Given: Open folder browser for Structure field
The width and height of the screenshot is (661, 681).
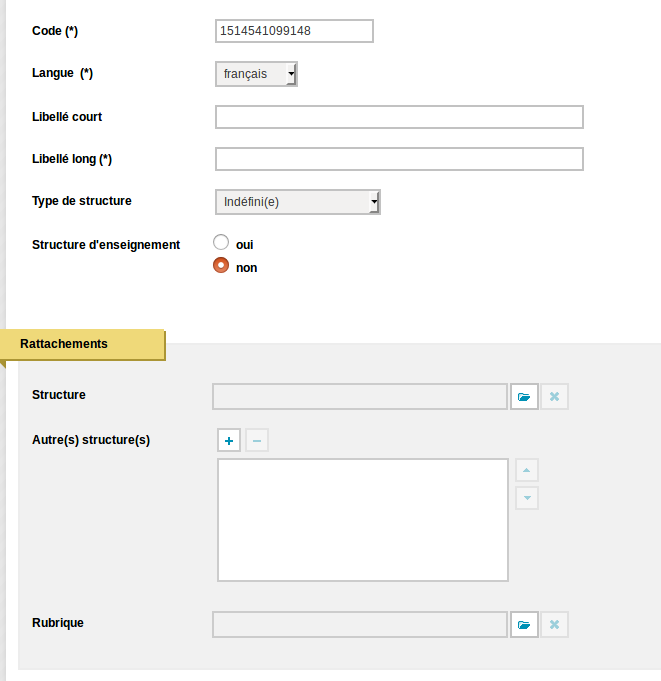Looking at the screenshot, I should (x=524, y=397).
